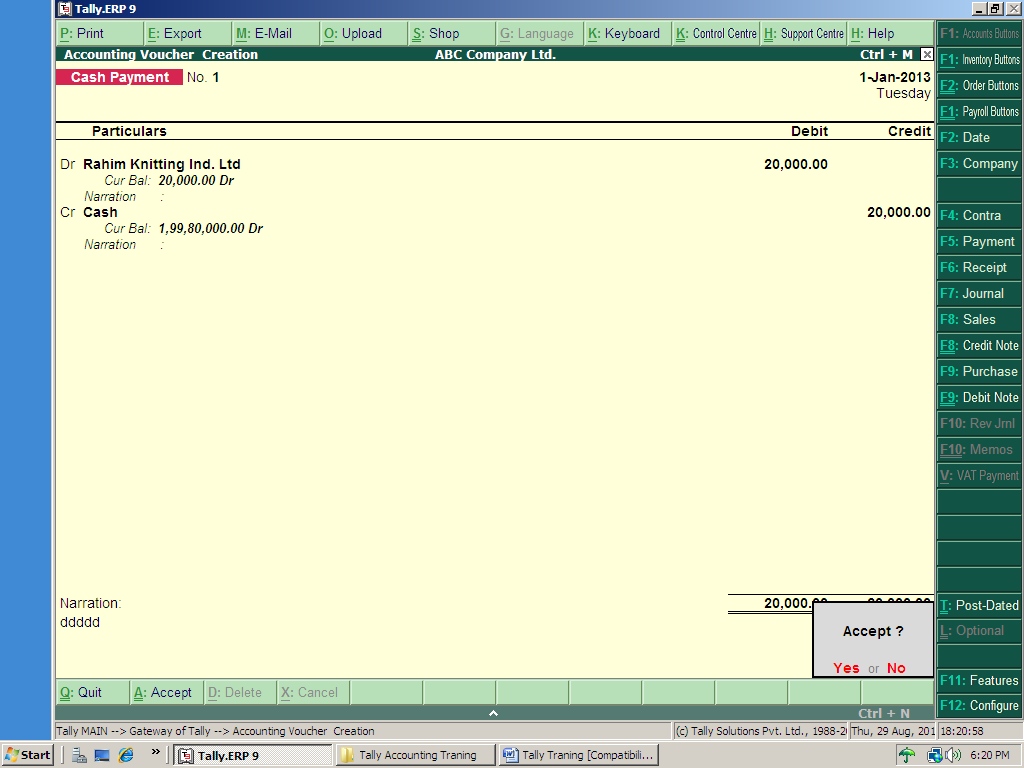Open F3 Company selector

point(977,163)
